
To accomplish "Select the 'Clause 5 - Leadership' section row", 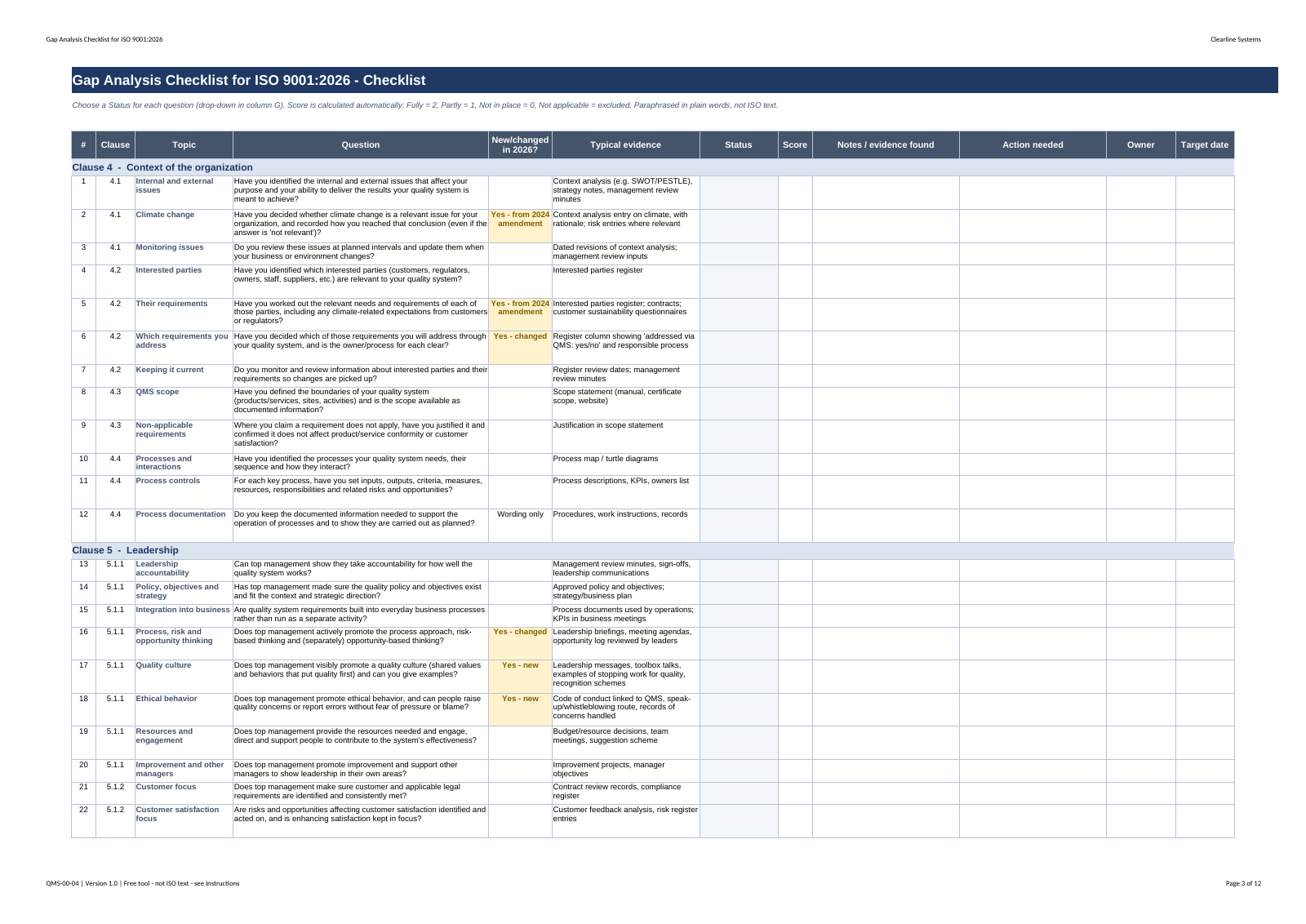I will coord(653,550).
